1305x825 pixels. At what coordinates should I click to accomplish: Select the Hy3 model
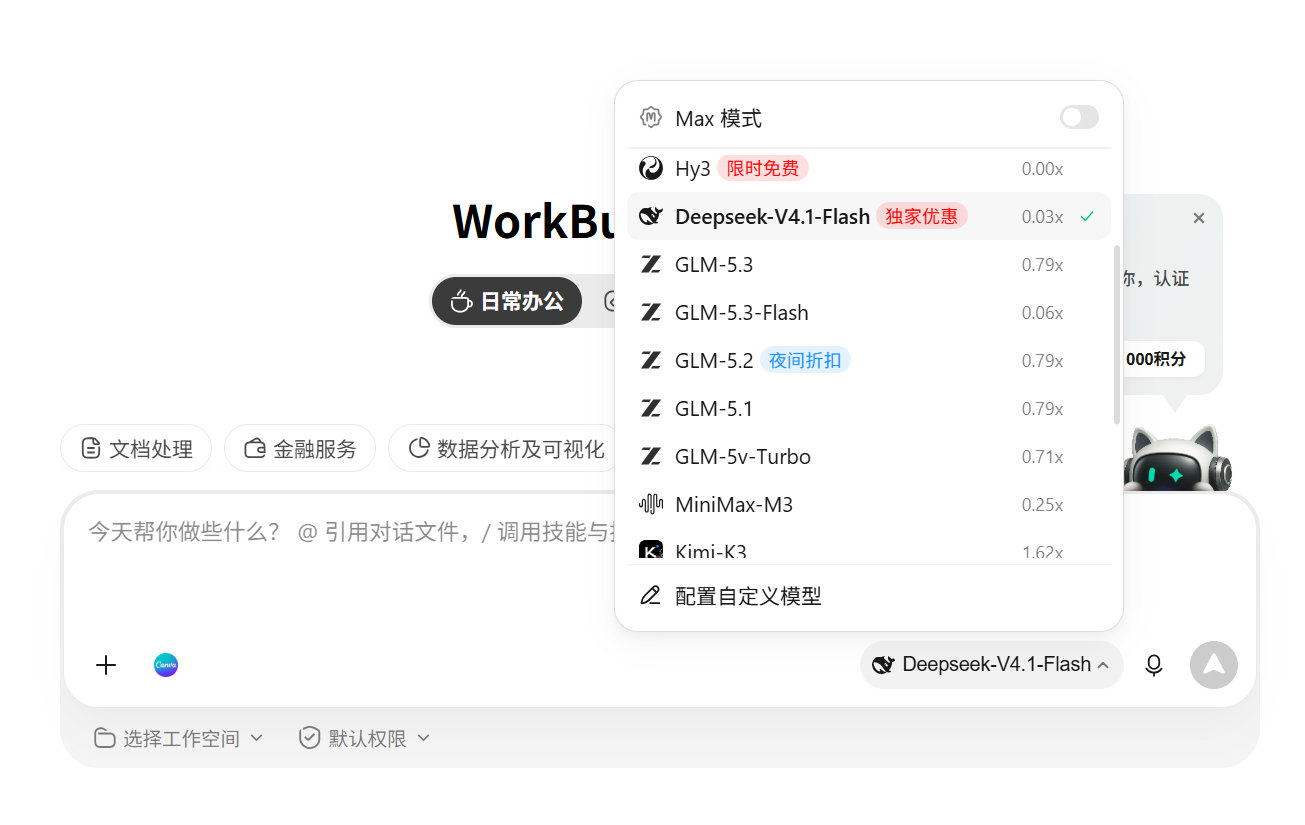(x=868, y=168)
